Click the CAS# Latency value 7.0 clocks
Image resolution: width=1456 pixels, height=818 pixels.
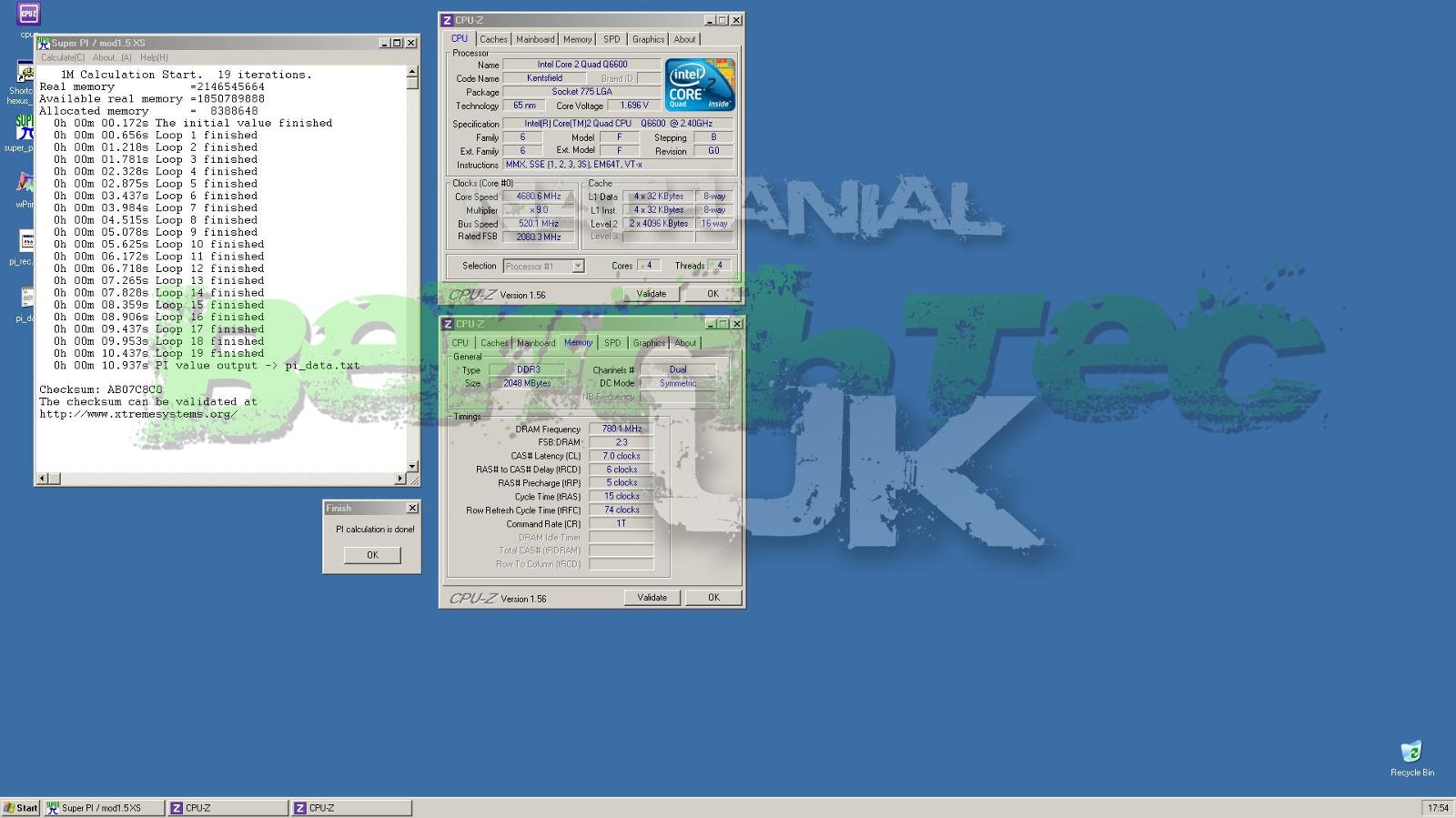[x=622, y=456]
